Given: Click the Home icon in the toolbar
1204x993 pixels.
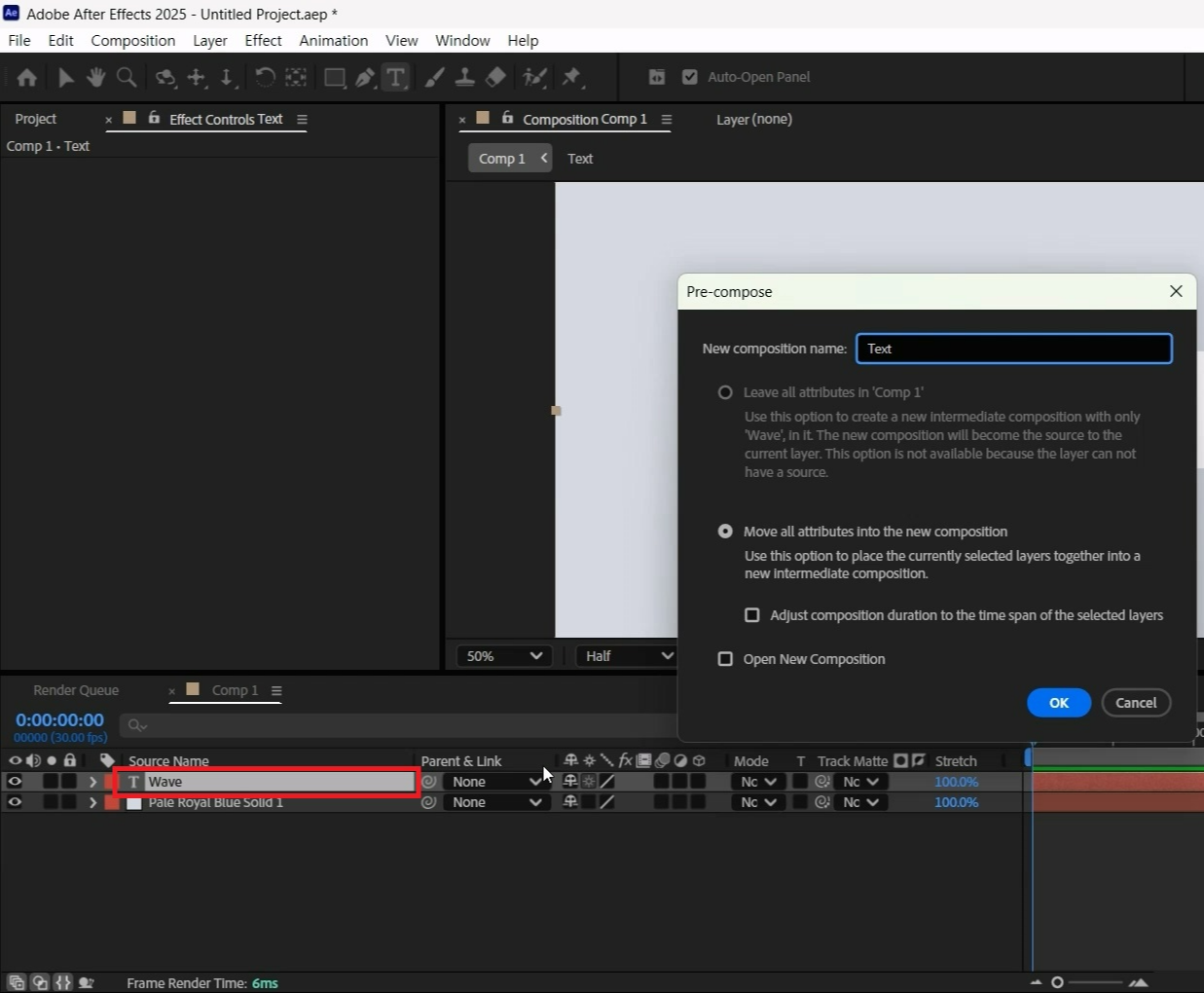Looking at the screenshot, I should [27, 77].
